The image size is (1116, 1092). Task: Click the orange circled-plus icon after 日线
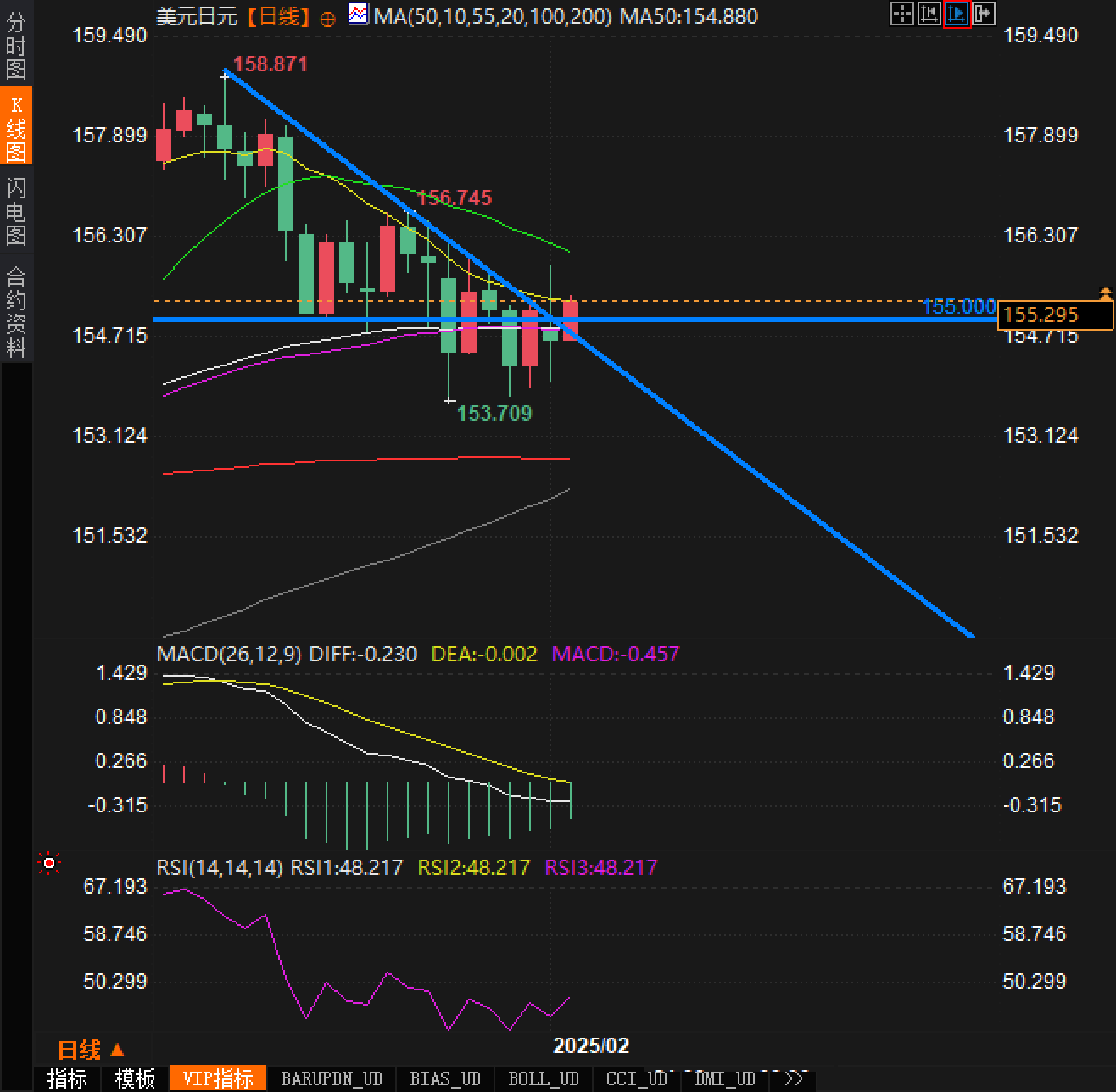(328, 18)
